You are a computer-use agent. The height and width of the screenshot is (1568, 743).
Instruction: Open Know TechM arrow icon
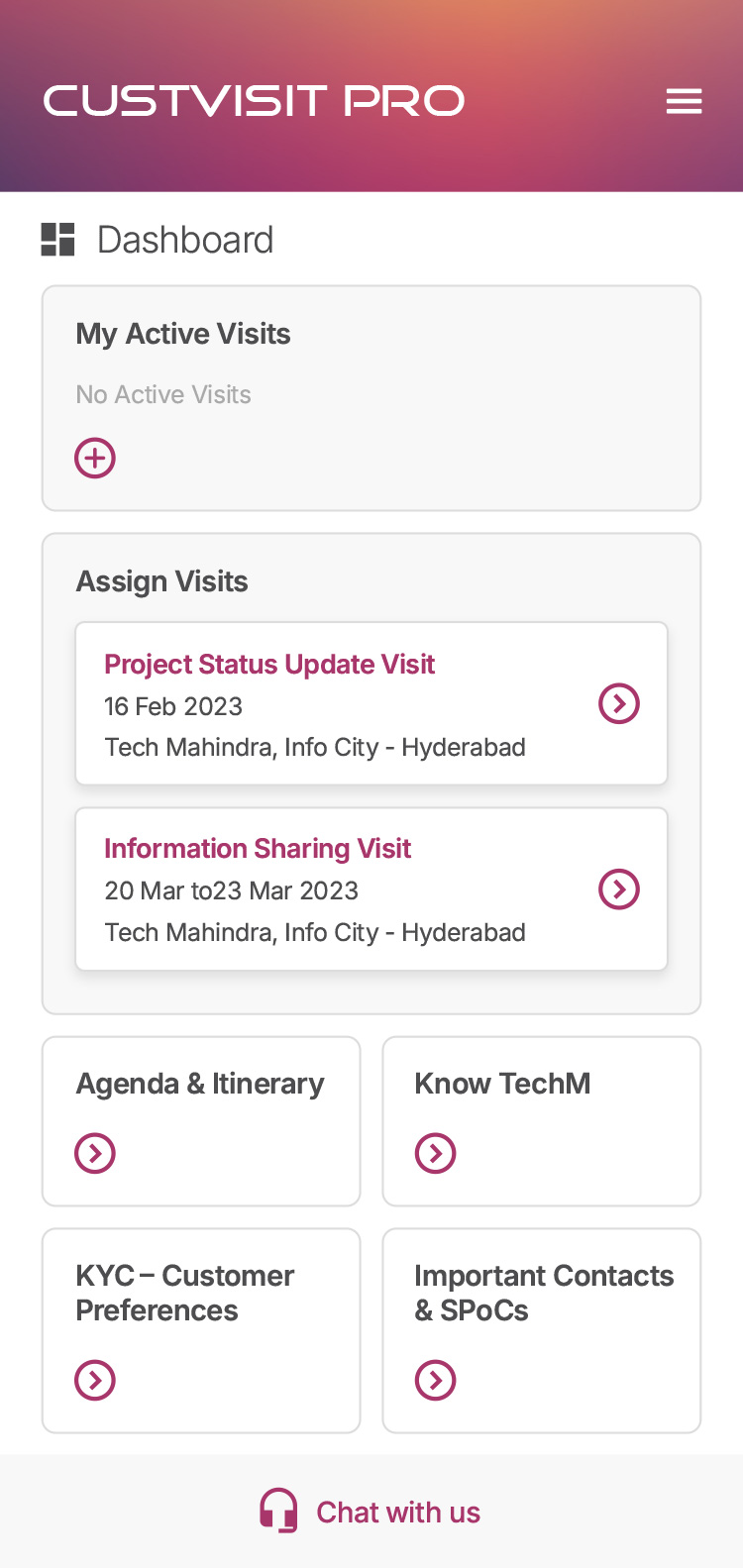[x=435, y=1153]
